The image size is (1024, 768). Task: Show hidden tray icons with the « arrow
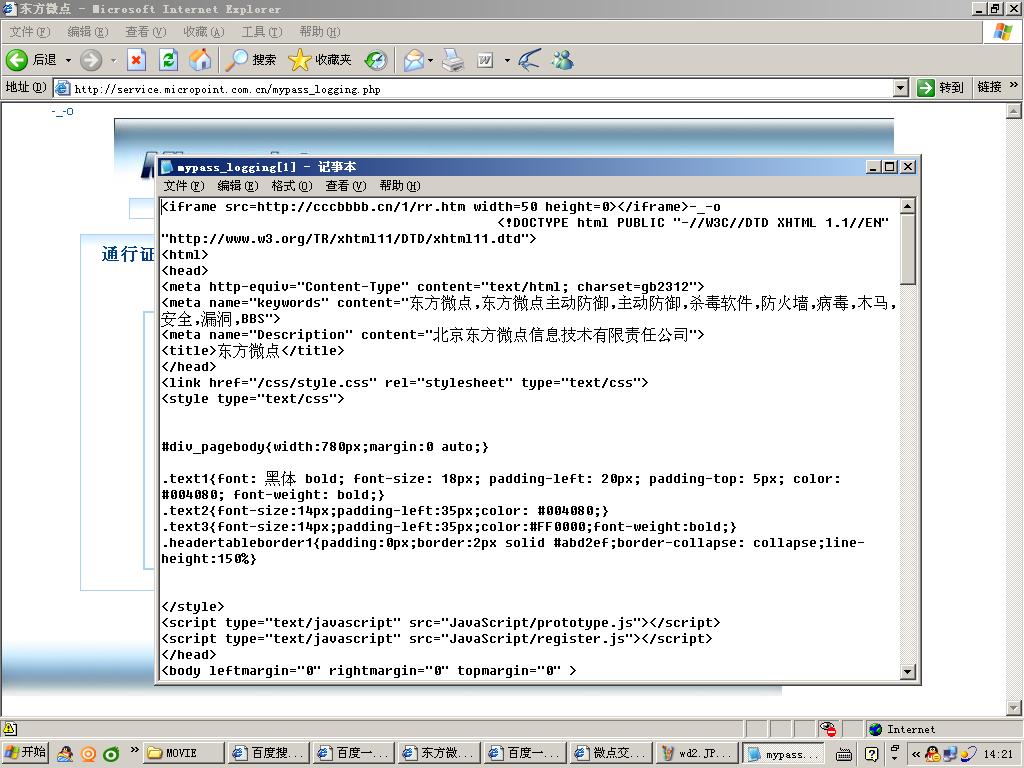pos(916,754)
